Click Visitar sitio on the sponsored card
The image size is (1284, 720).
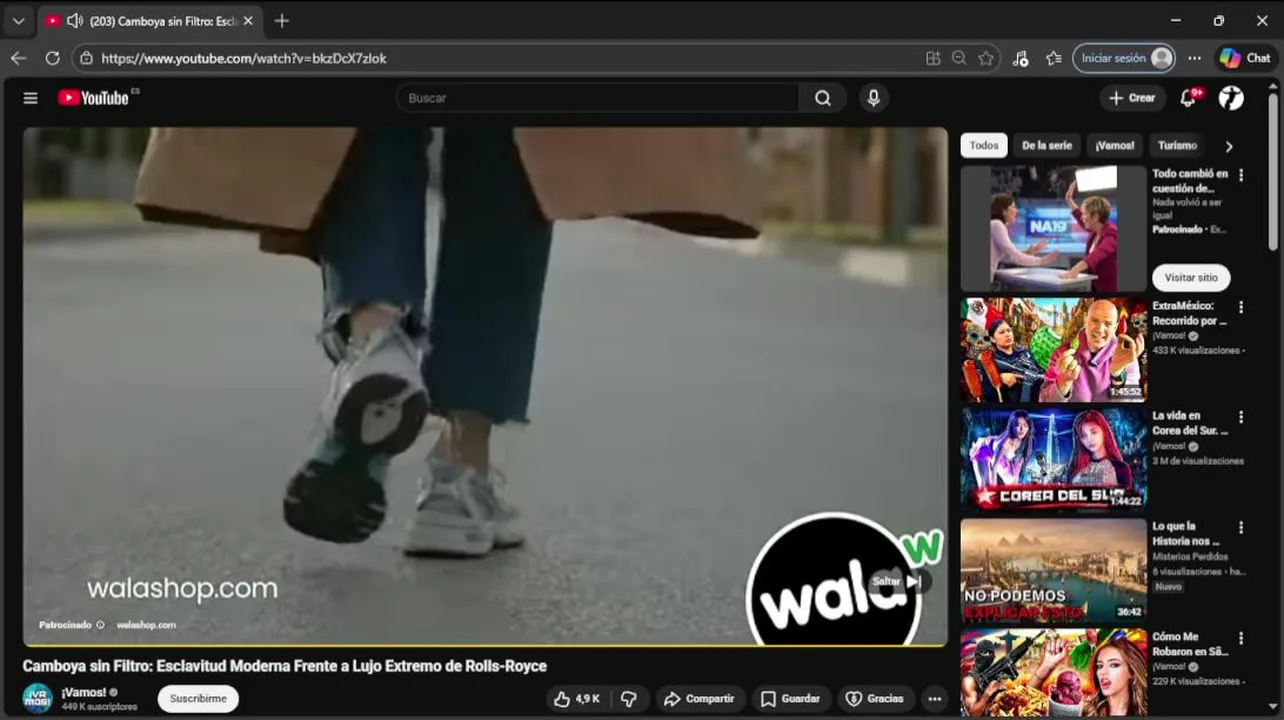click(x=1191, y=278)
